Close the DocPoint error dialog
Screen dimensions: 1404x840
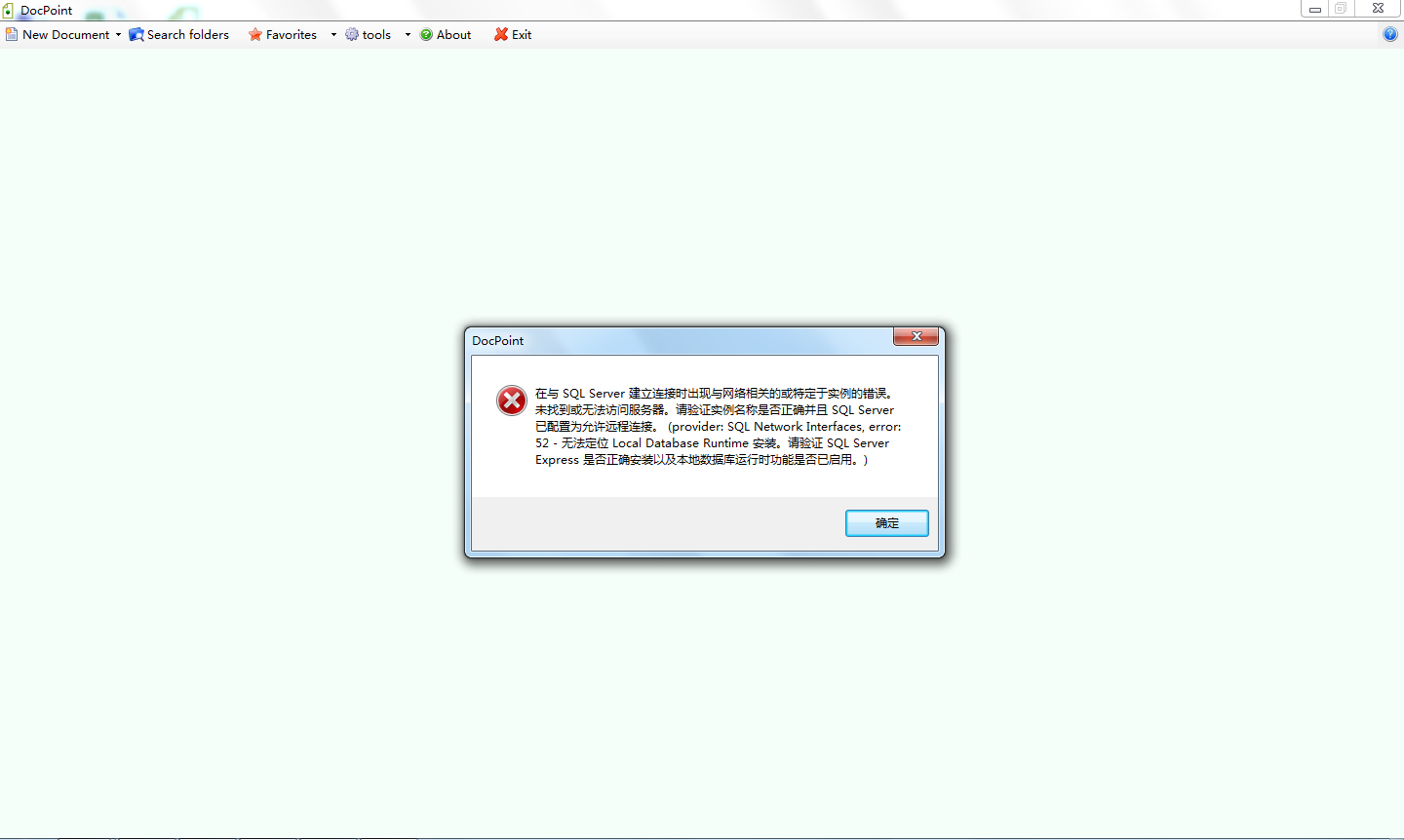[x=916, y=336]
